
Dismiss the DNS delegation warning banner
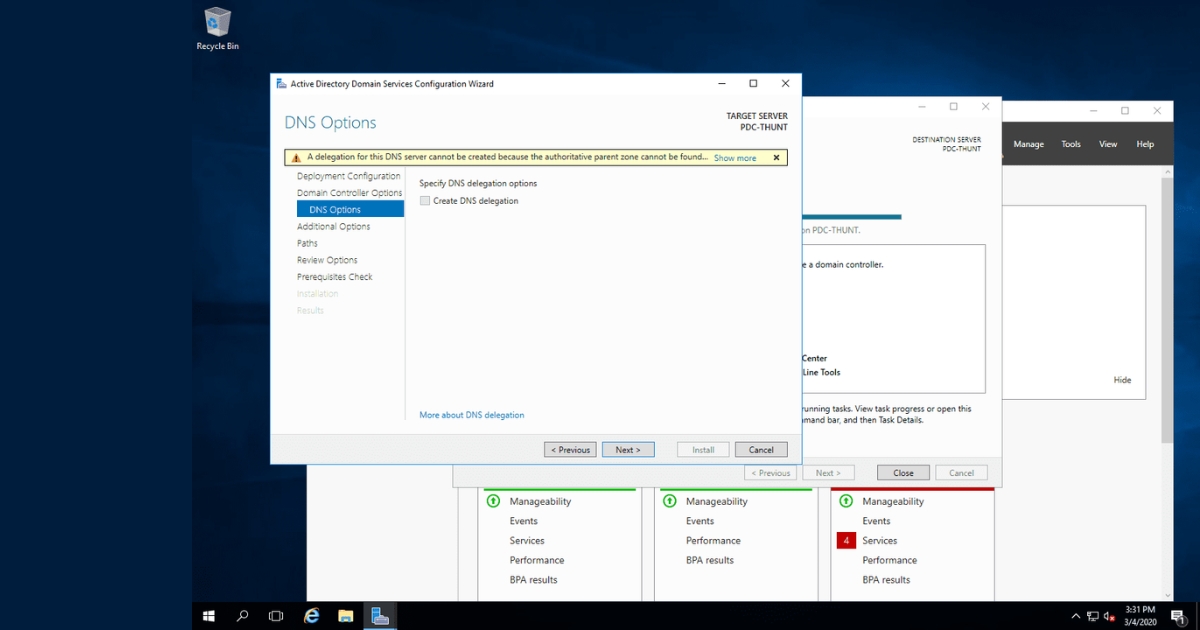776,157
